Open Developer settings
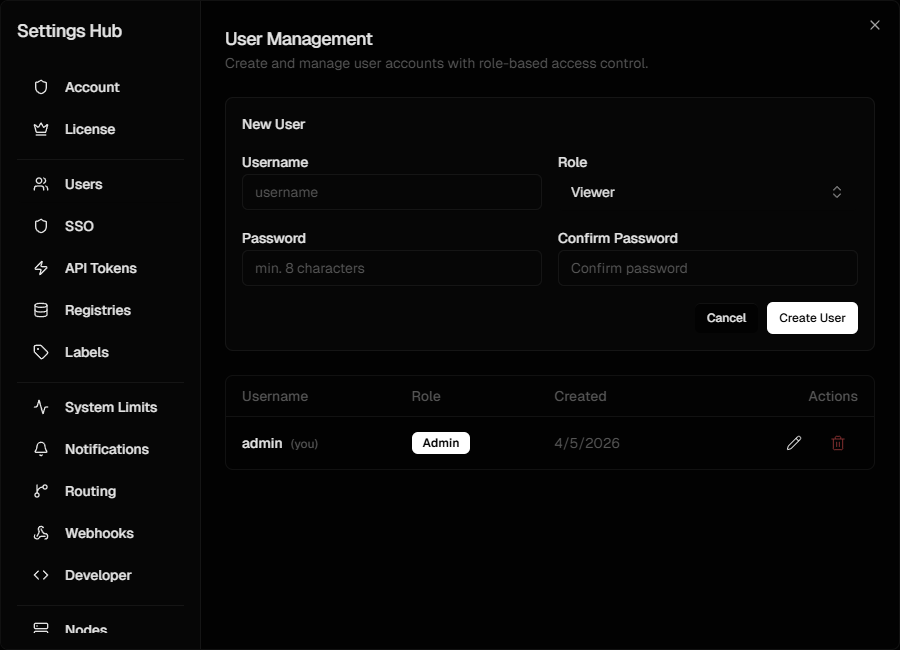This screenshot has width=900, height=650. click(100, 575)
